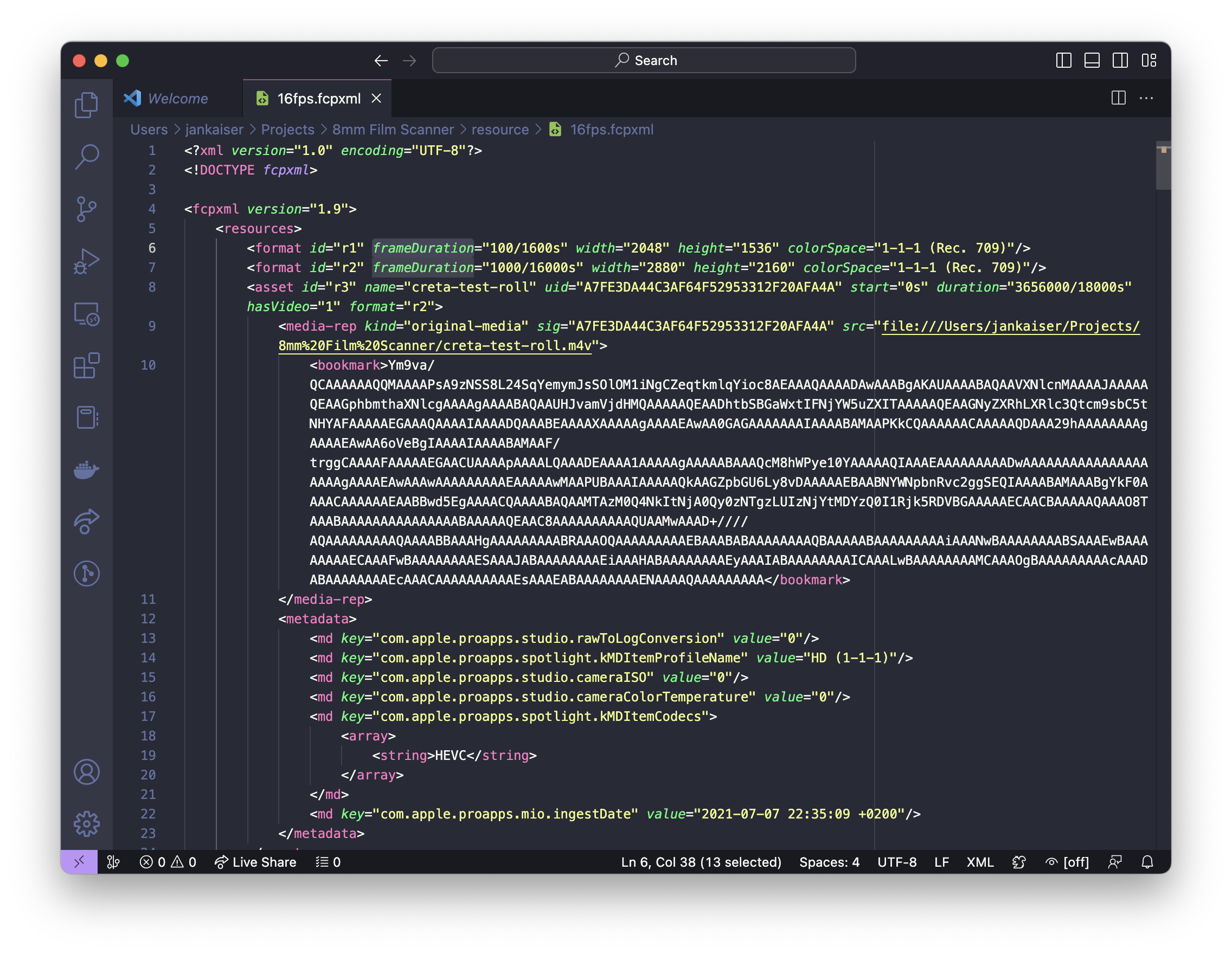Open the editor More Actions ellipsis
Viewport: 1232px width, 954px height.
pyautogui.click(x=1146, y=98)
